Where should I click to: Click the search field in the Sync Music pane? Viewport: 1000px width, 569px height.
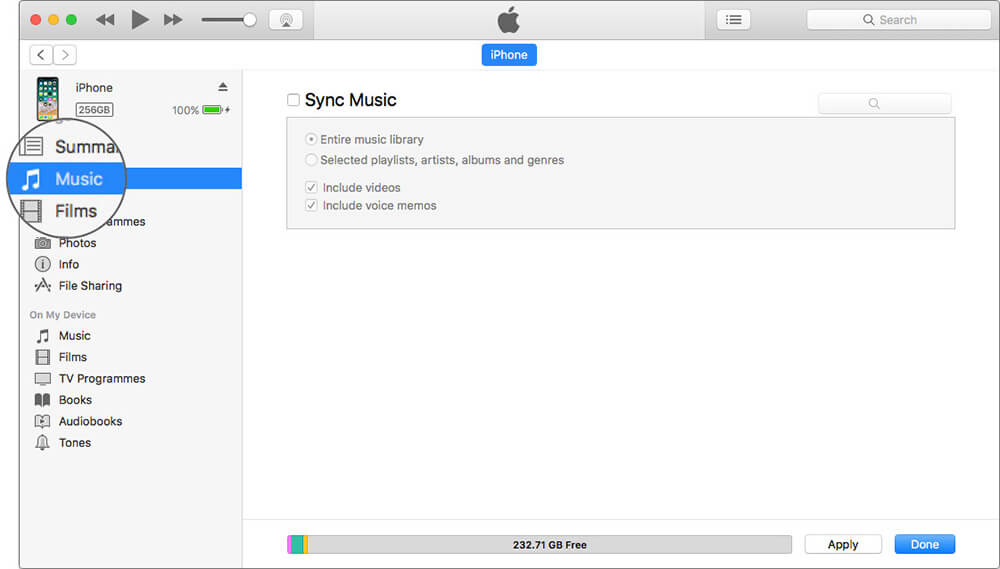[885, 103]
